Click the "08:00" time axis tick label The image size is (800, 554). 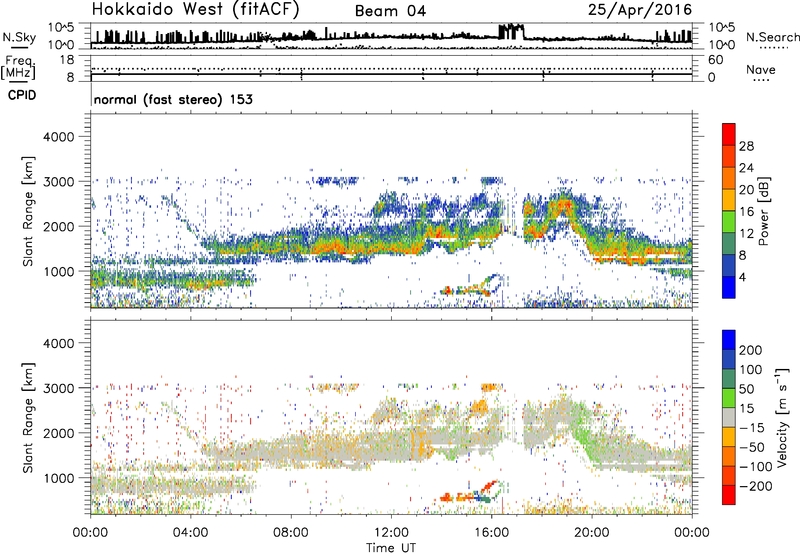(291, 533)
